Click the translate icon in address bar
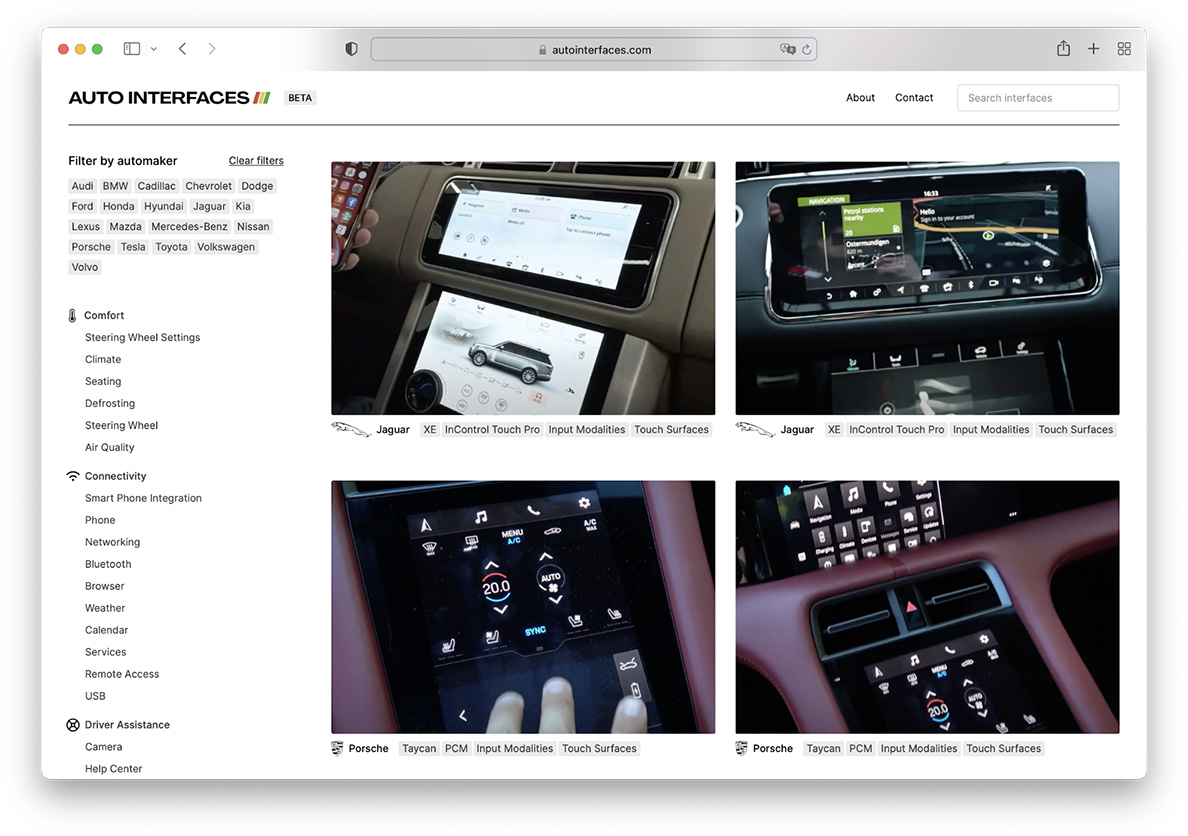Viewport: 1188px width, 836px height. (788, 49)
